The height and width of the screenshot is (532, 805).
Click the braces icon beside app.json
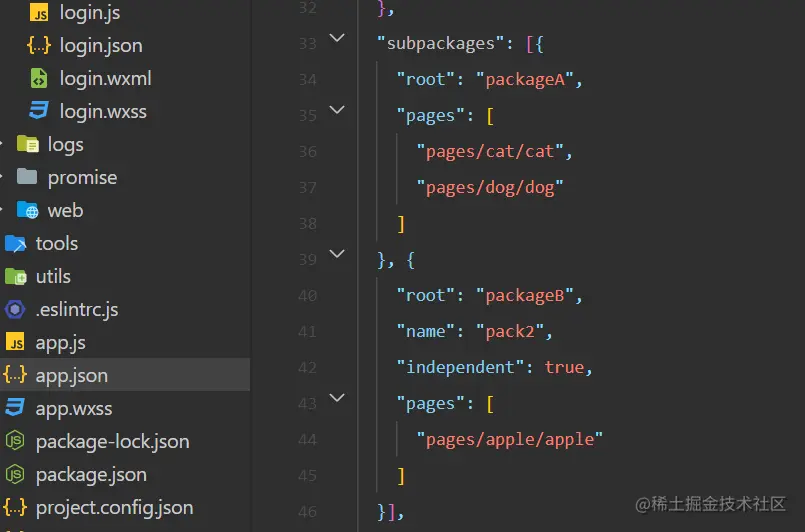click(x=15, y=375)
